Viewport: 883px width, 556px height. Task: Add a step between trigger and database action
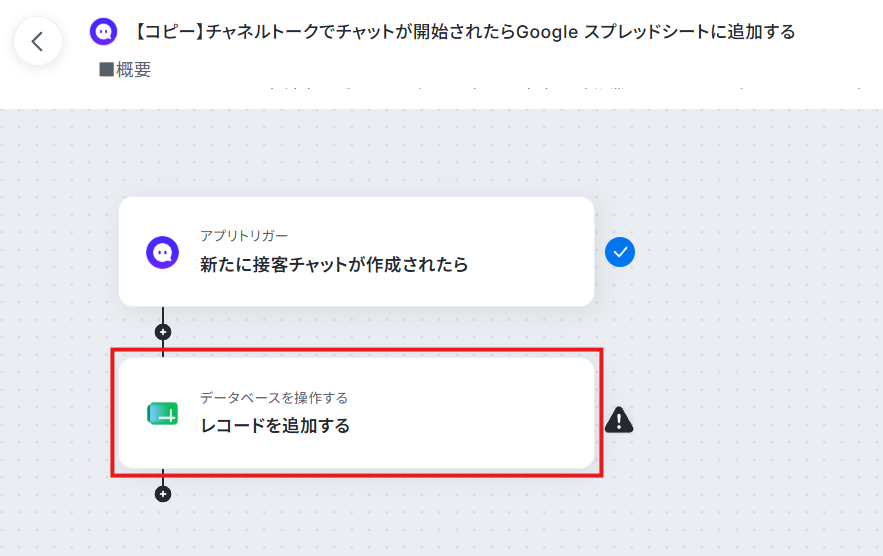point(163,332)
